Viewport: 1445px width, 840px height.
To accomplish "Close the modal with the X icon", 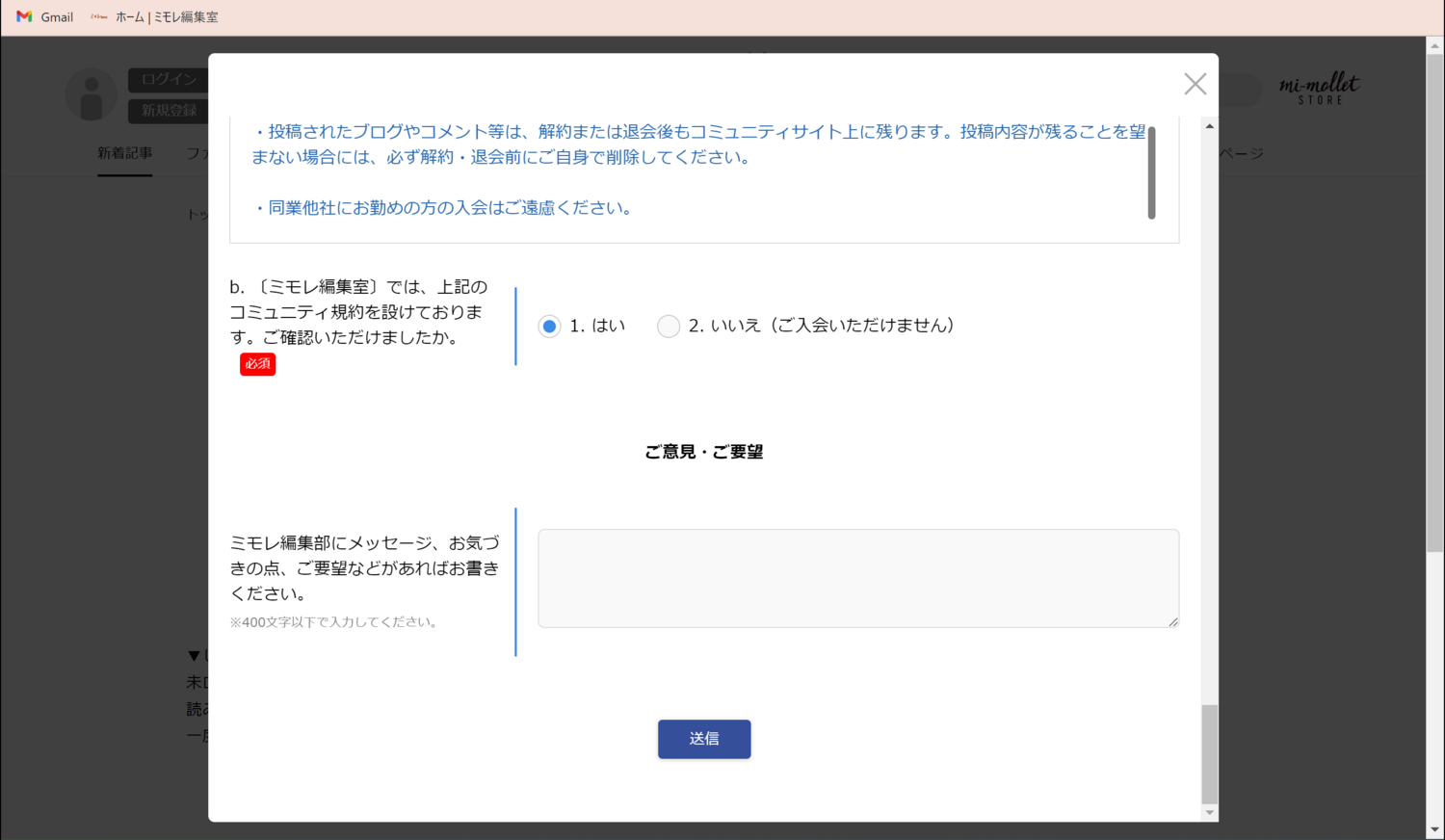I will 1195,84.
